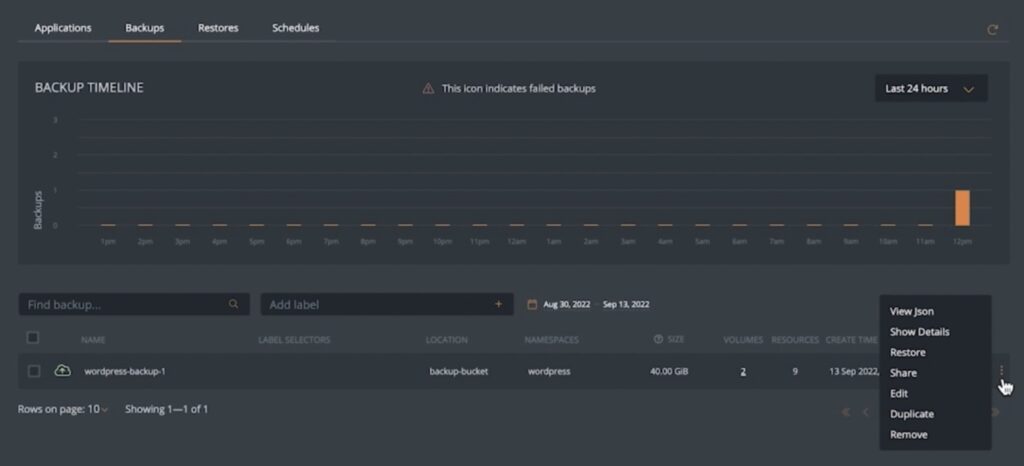The height and width of the screenshot is (466, 1024).
Task: Click the Find backup search field
Action: tap(120, 304)
